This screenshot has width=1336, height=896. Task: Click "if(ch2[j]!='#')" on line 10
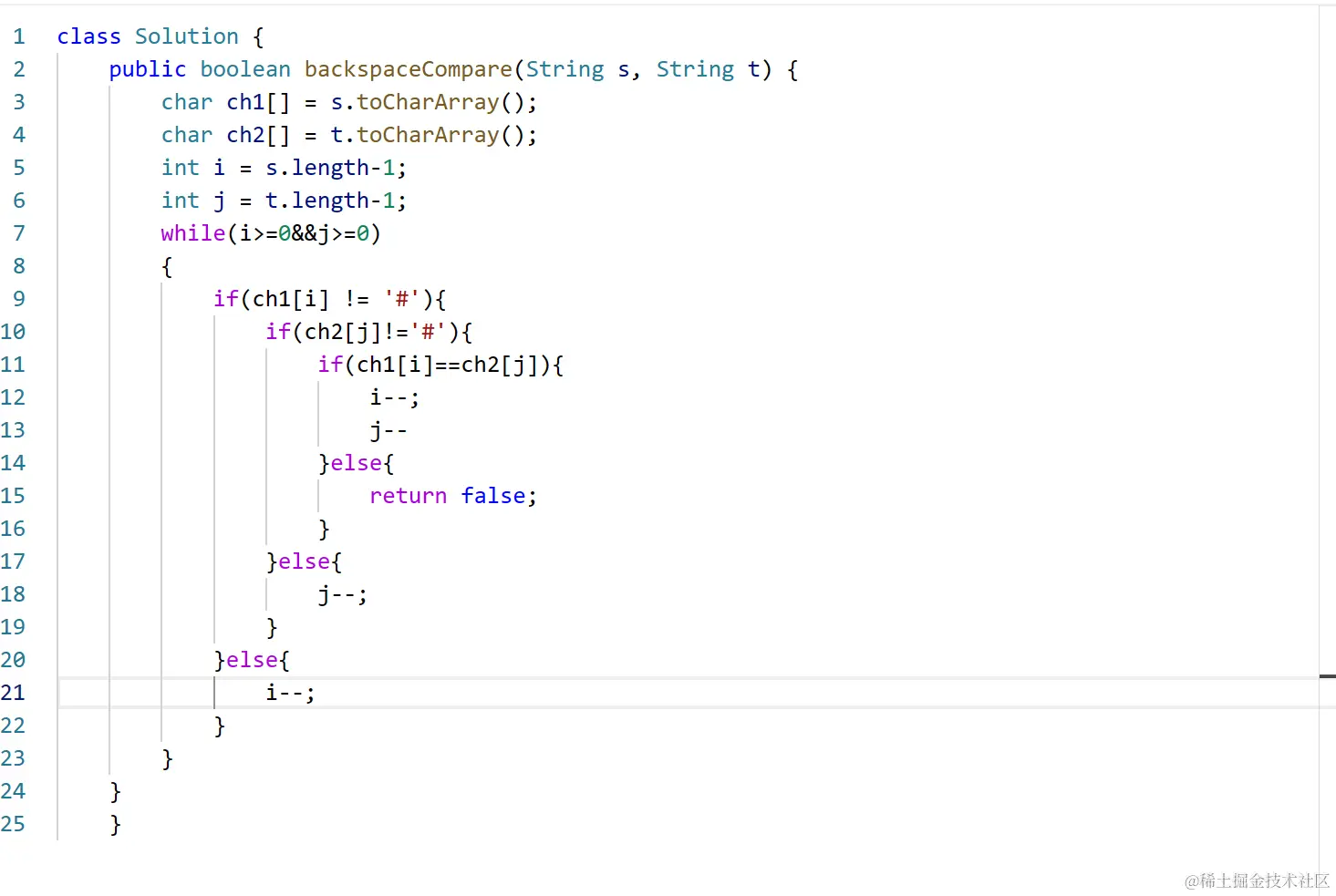point(362,332)
